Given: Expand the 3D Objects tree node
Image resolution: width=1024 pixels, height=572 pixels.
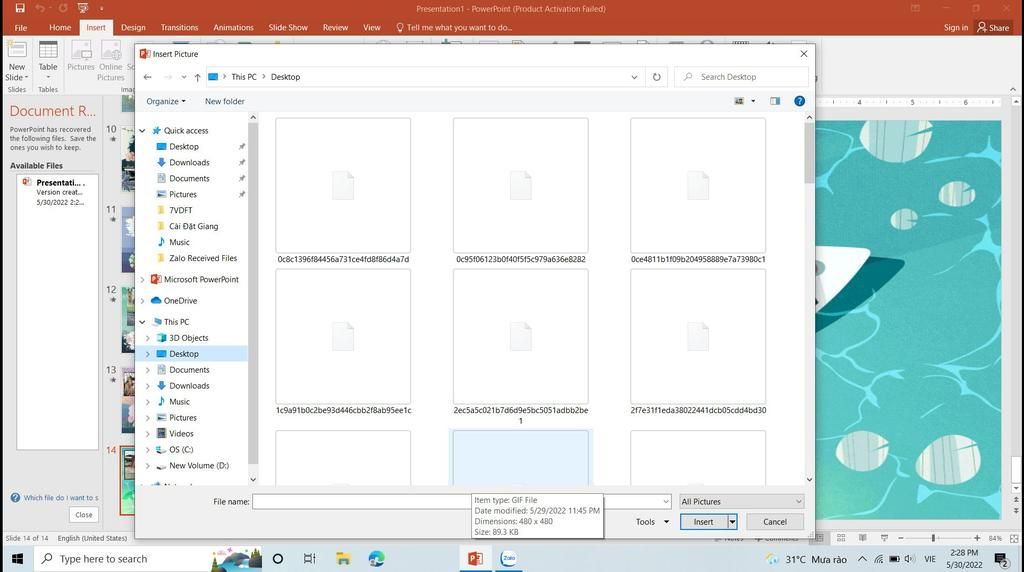Looking at the screenshot, I should click(x=148, y=338).
